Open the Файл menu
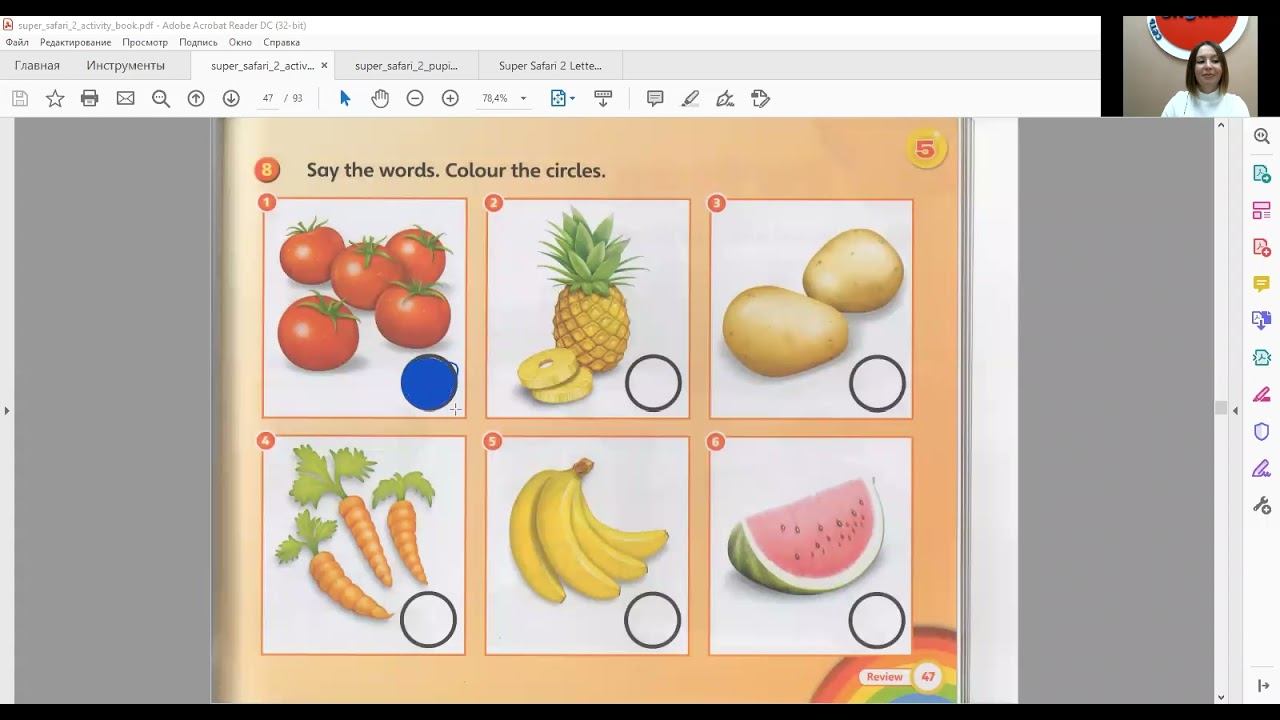1280x720 pixels. tap(17, 42)
